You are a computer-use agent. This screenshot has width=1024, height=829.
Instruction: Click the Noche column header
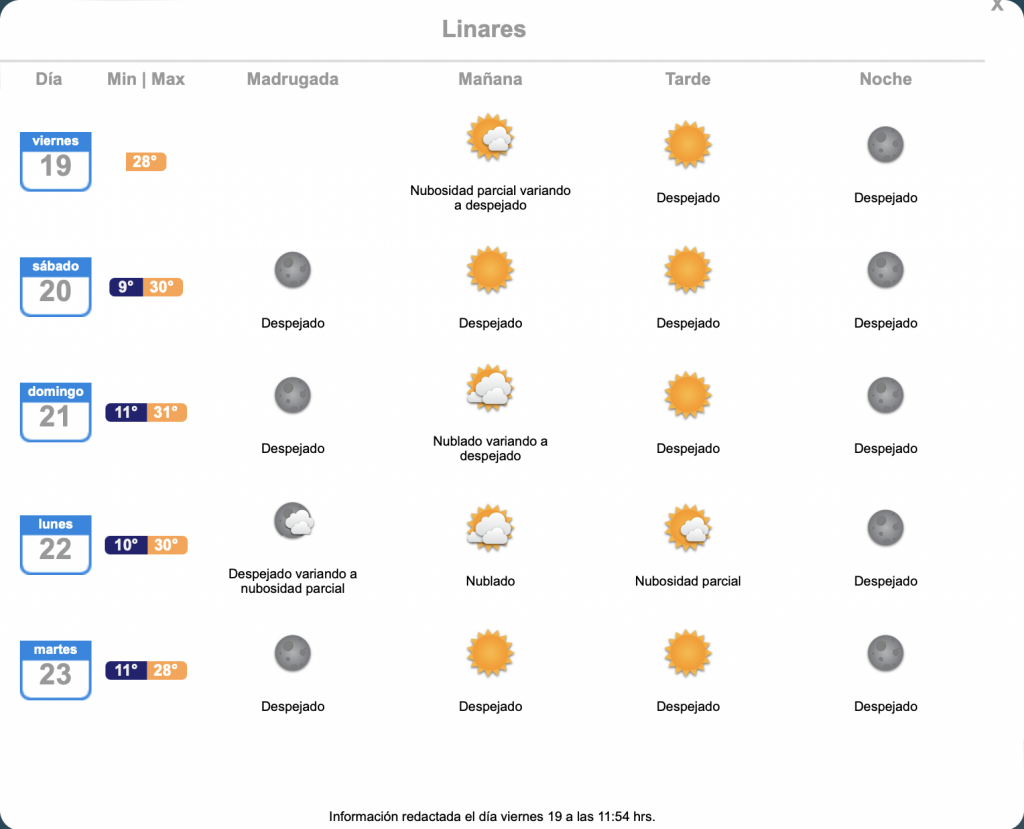[886, 79]
